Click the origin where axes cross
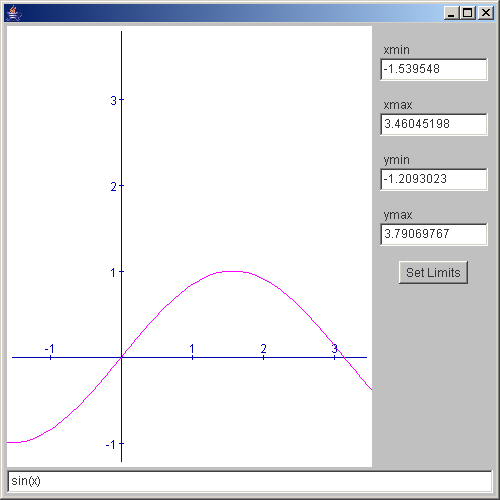 pos(121,357)
